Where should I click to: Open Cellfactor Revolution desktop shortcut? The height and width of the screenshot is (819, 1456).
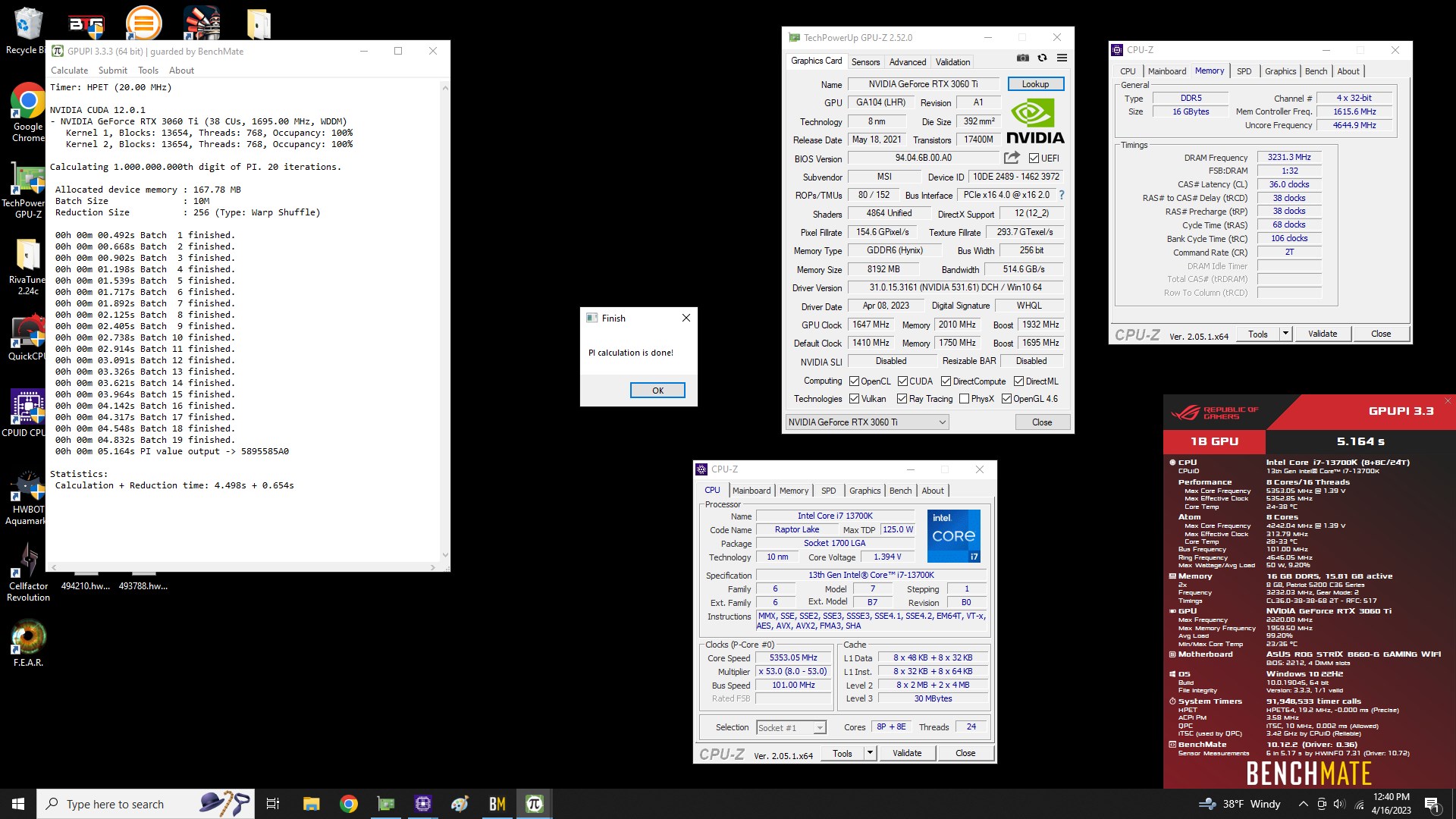point(27,573)
